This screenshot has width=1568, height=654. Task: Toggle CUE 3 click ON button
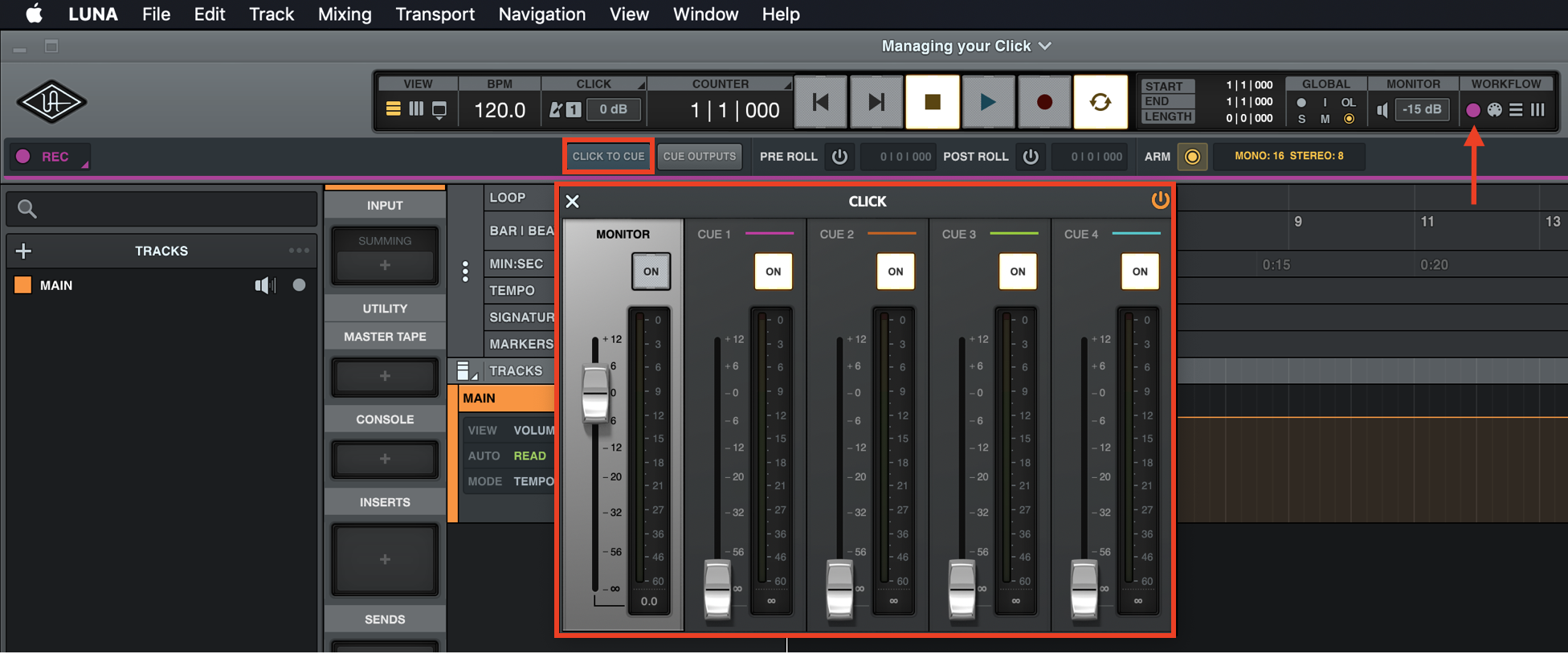point(1017,272)
